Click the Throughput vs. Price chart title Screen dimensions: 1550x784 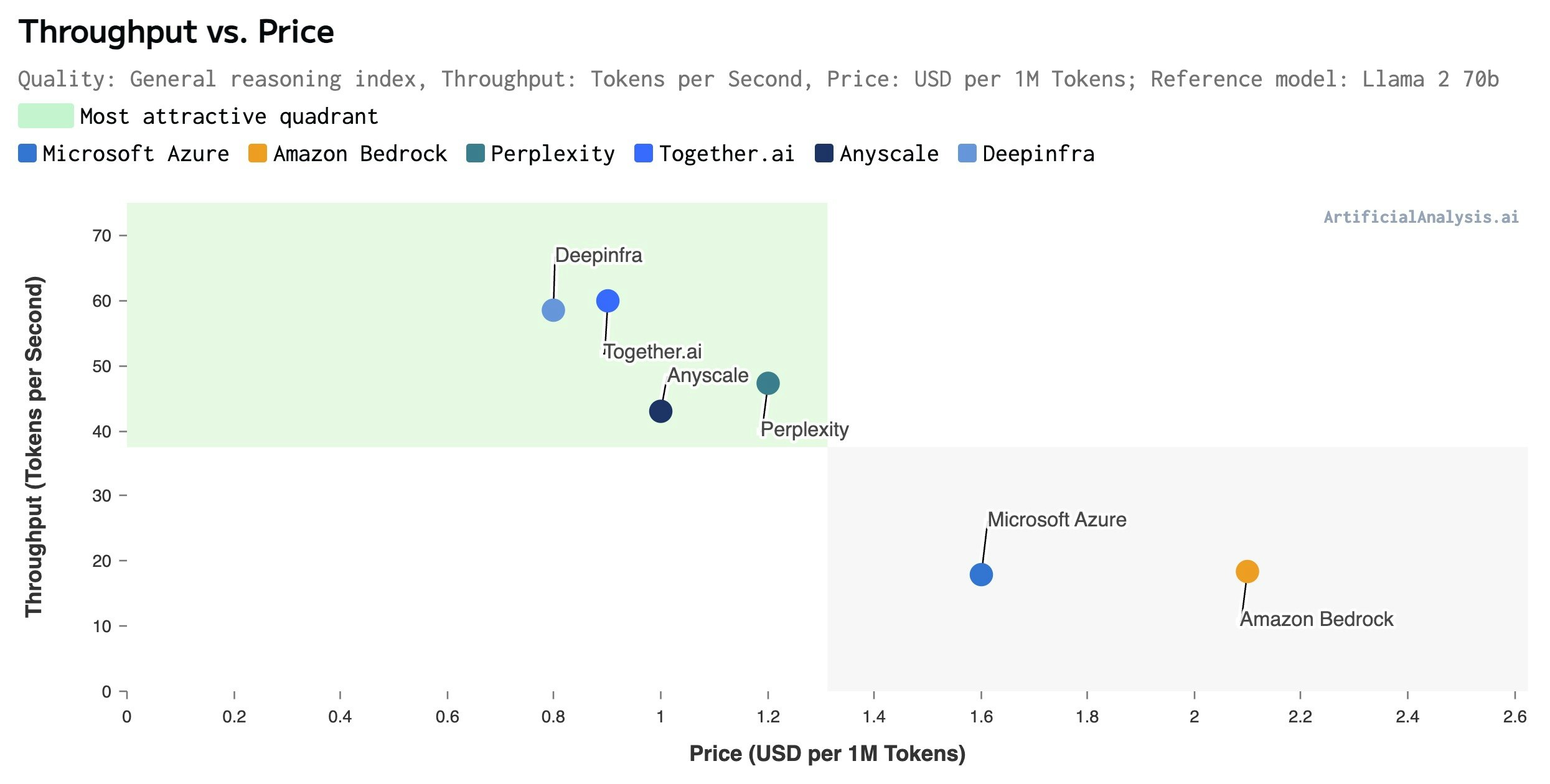[x=176, y=32]
